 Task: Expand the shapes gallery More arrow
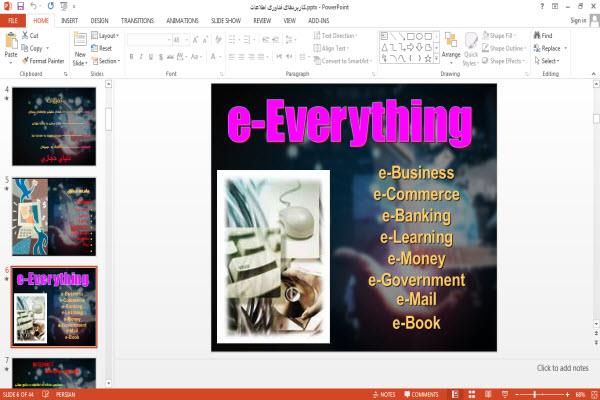click(436, 58)
